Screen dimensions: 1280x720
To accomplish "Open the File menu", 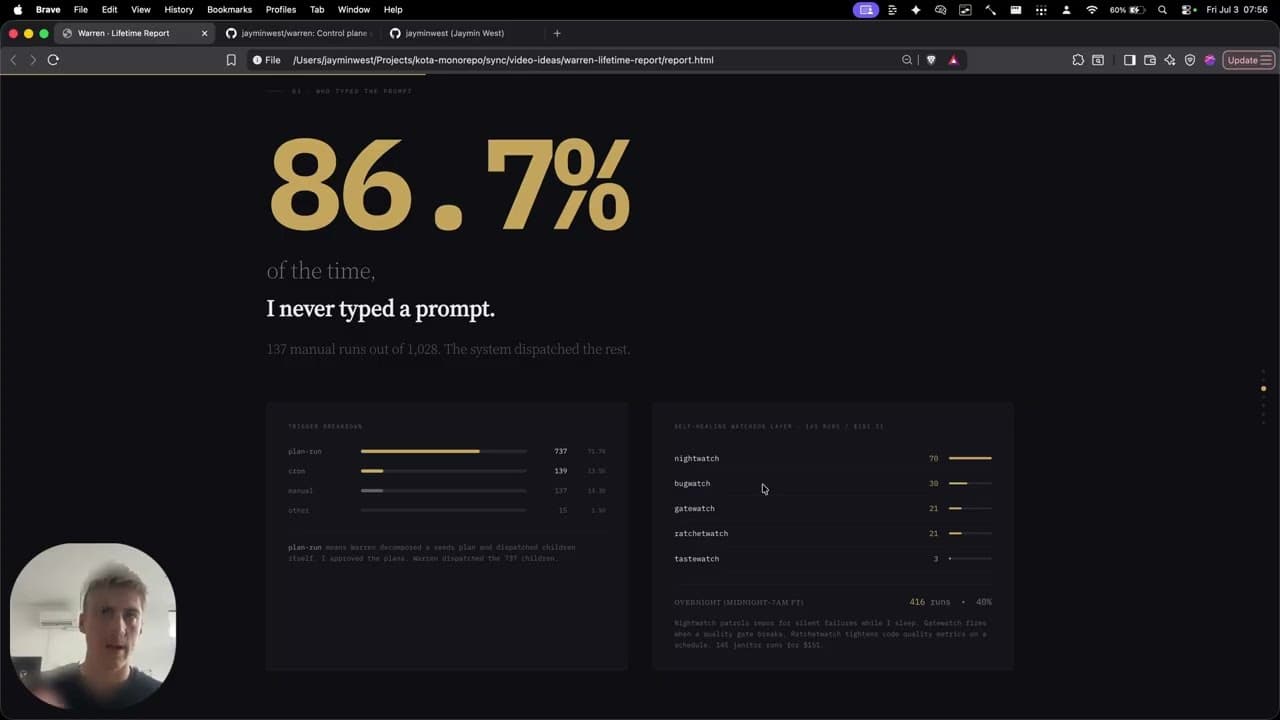I will 81,9.
